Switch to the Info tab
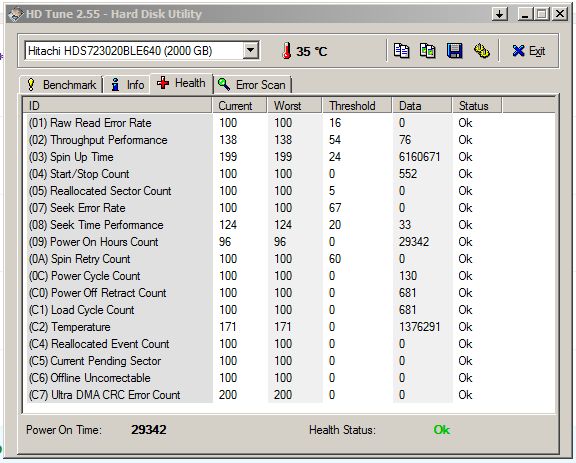This screenshot has height=463, width=576. (127, 85)
